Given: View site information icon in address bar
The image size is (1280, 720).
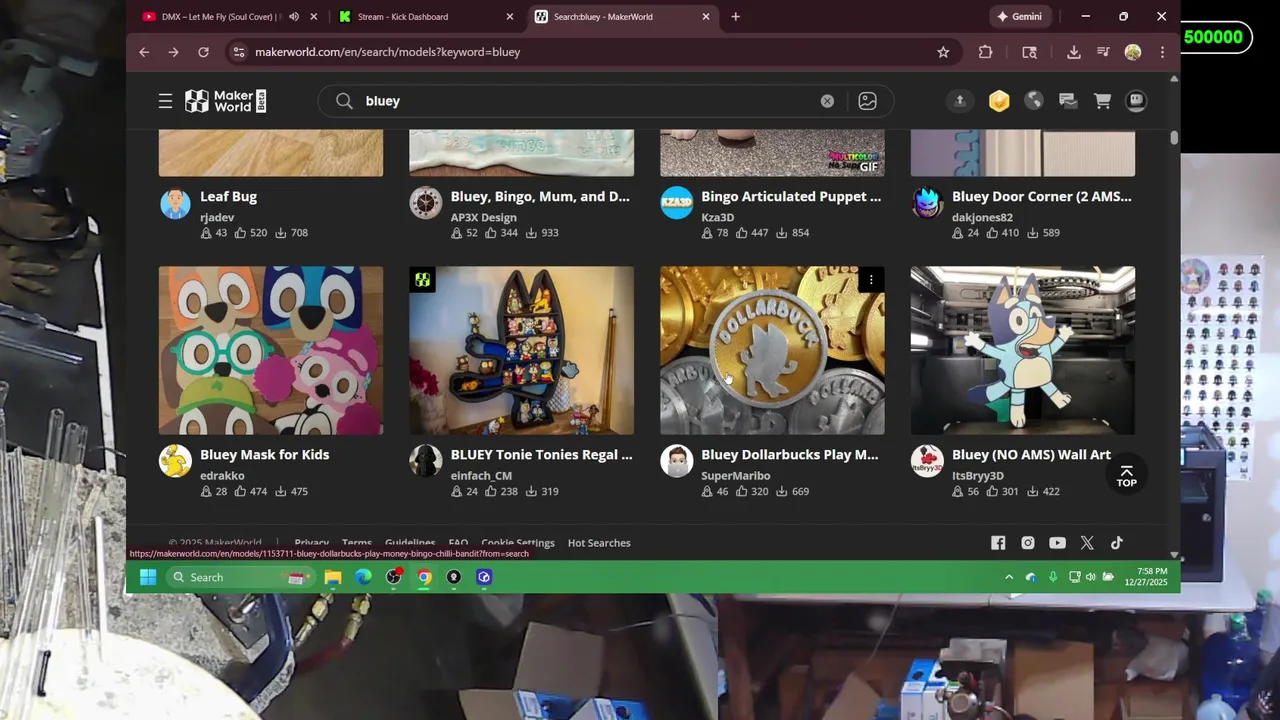Looking at the screenshot, I should 237,52.
